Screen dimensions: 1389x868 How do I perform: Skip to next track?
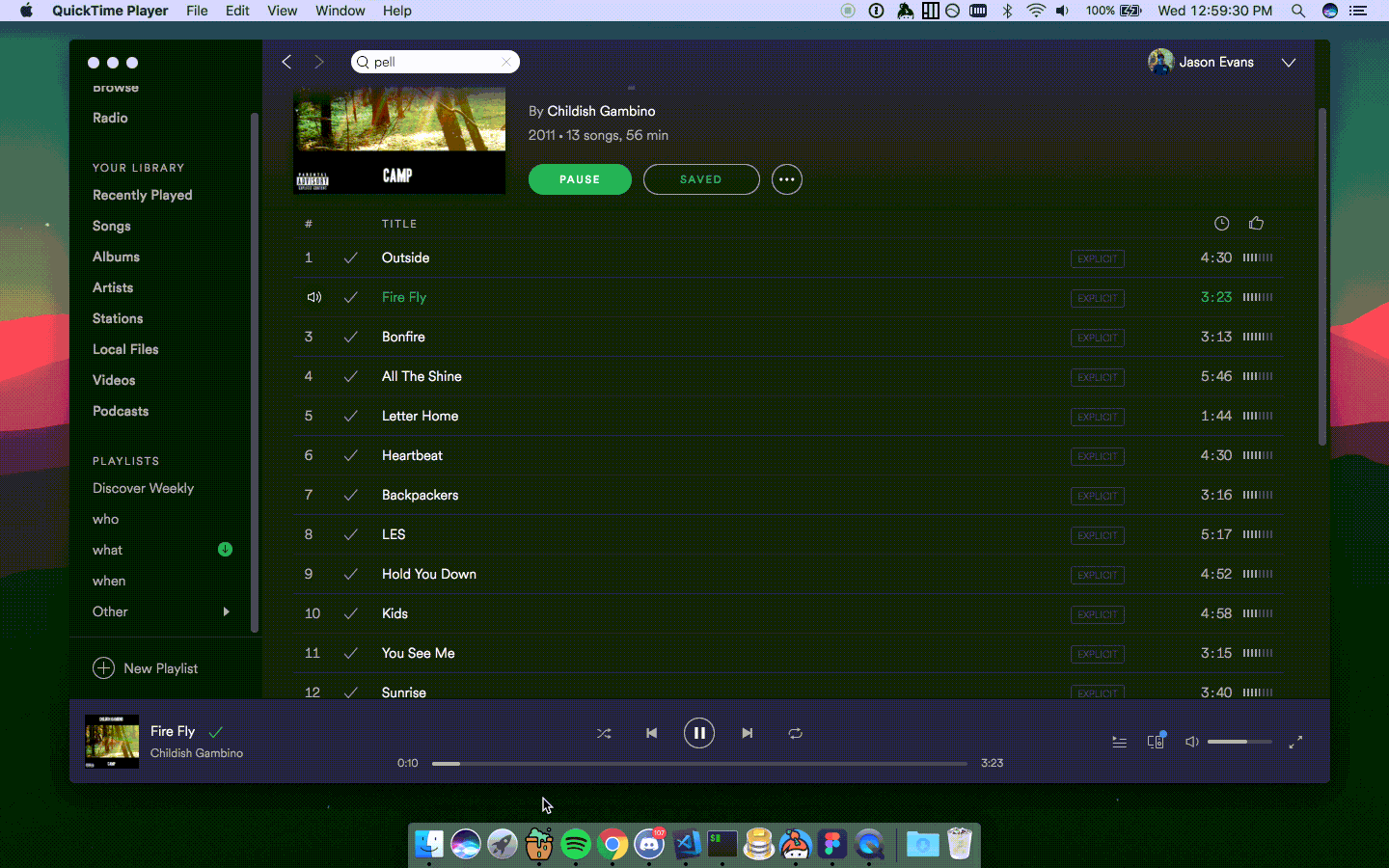tap(747, 733)
